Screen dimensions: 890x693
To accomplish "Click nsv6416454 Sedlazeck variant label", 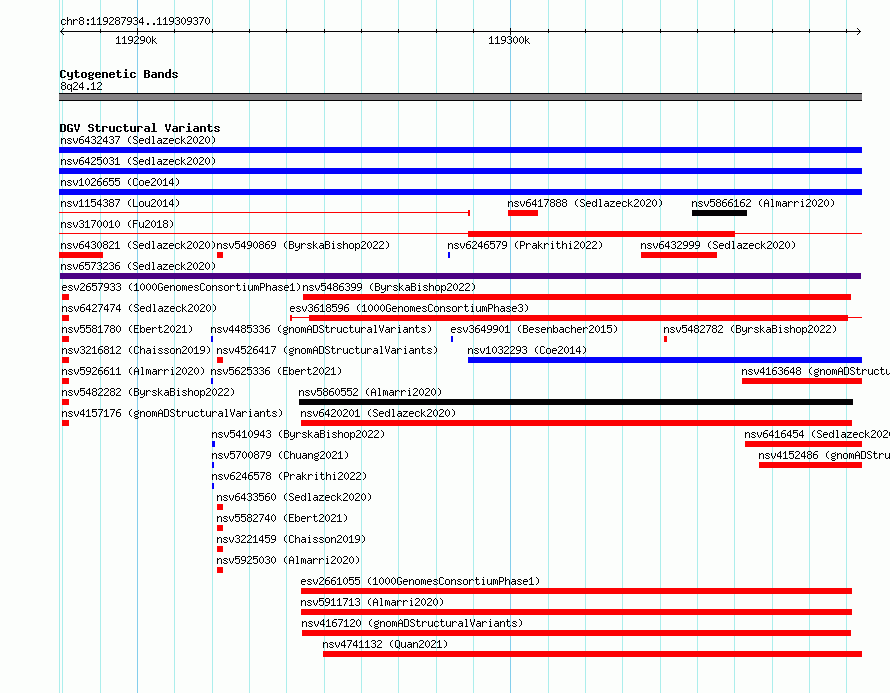I will 817,434.
